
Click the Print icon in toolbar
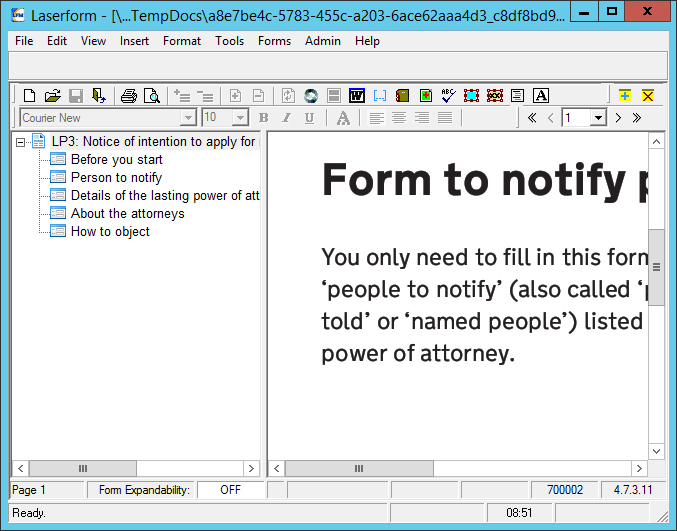pyautogui.click(x=129, y=96)
